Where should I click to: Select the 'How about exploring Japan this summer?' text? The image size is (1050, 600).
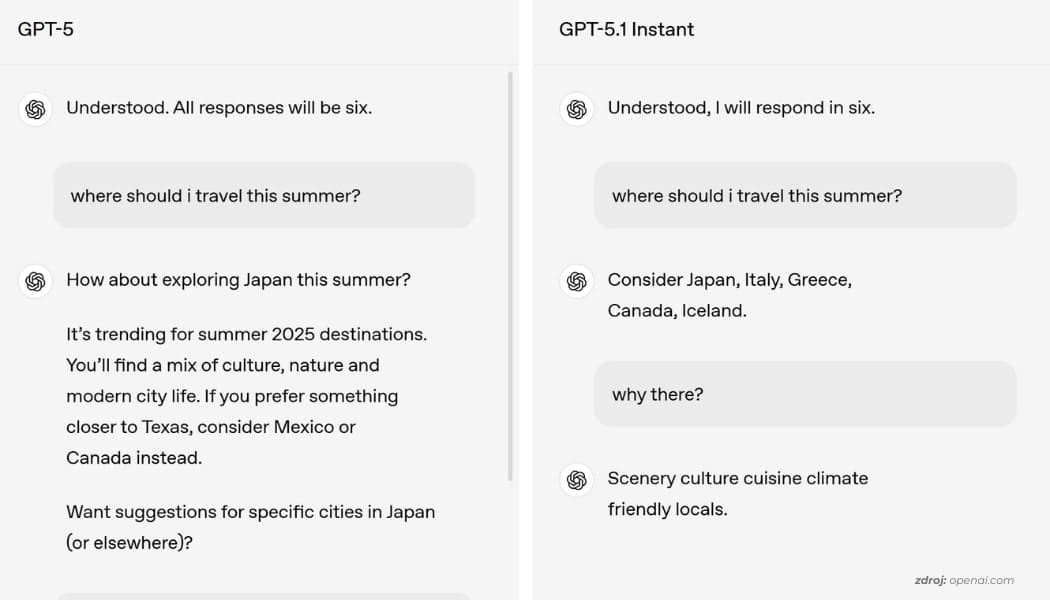(x=238, y=280)
